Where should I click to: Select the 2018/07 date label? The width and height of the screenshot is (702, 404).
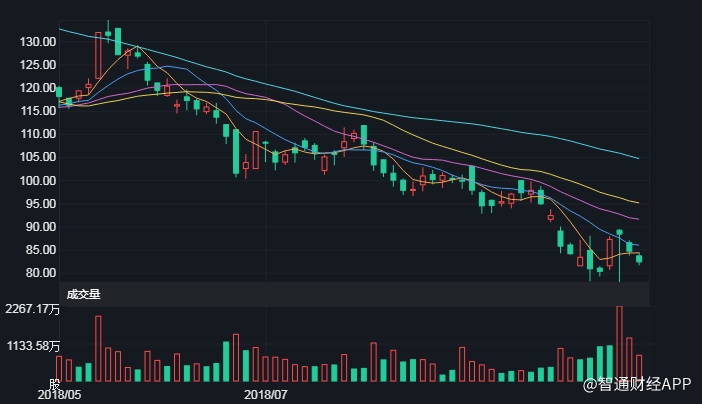(266, 395)
